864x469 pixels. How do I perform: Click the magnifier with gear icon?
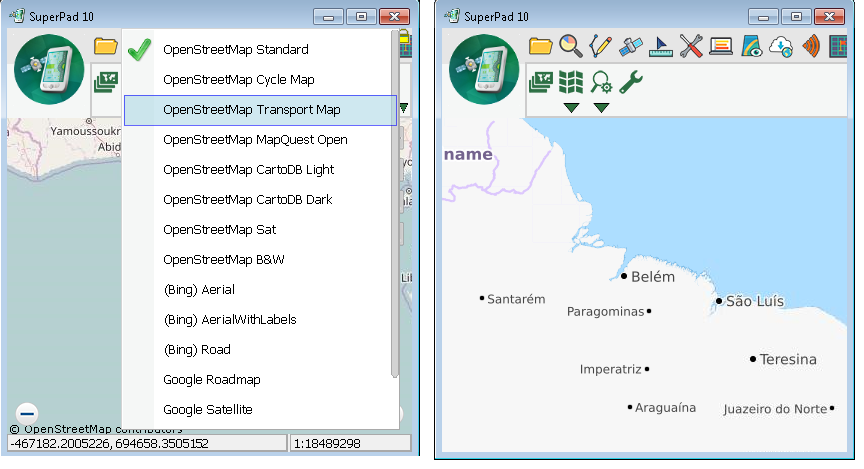tap(601, 82)
